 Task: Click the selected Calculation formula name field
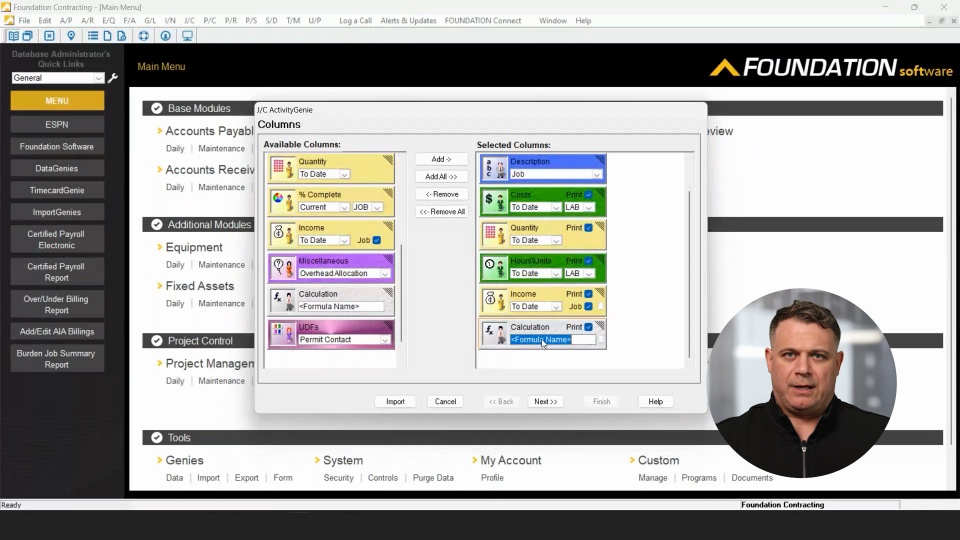tap(552, 339)
